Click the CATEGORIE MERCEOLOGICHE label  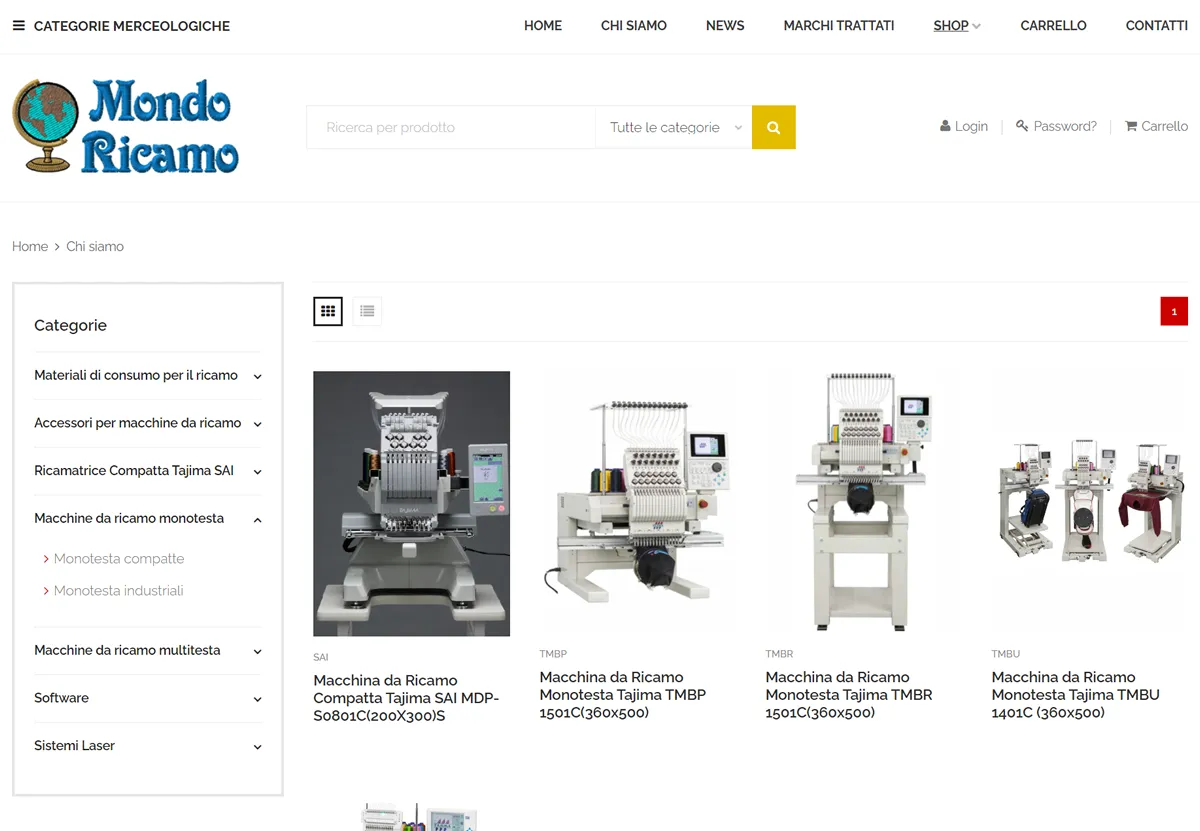click(x=132, y=26)
